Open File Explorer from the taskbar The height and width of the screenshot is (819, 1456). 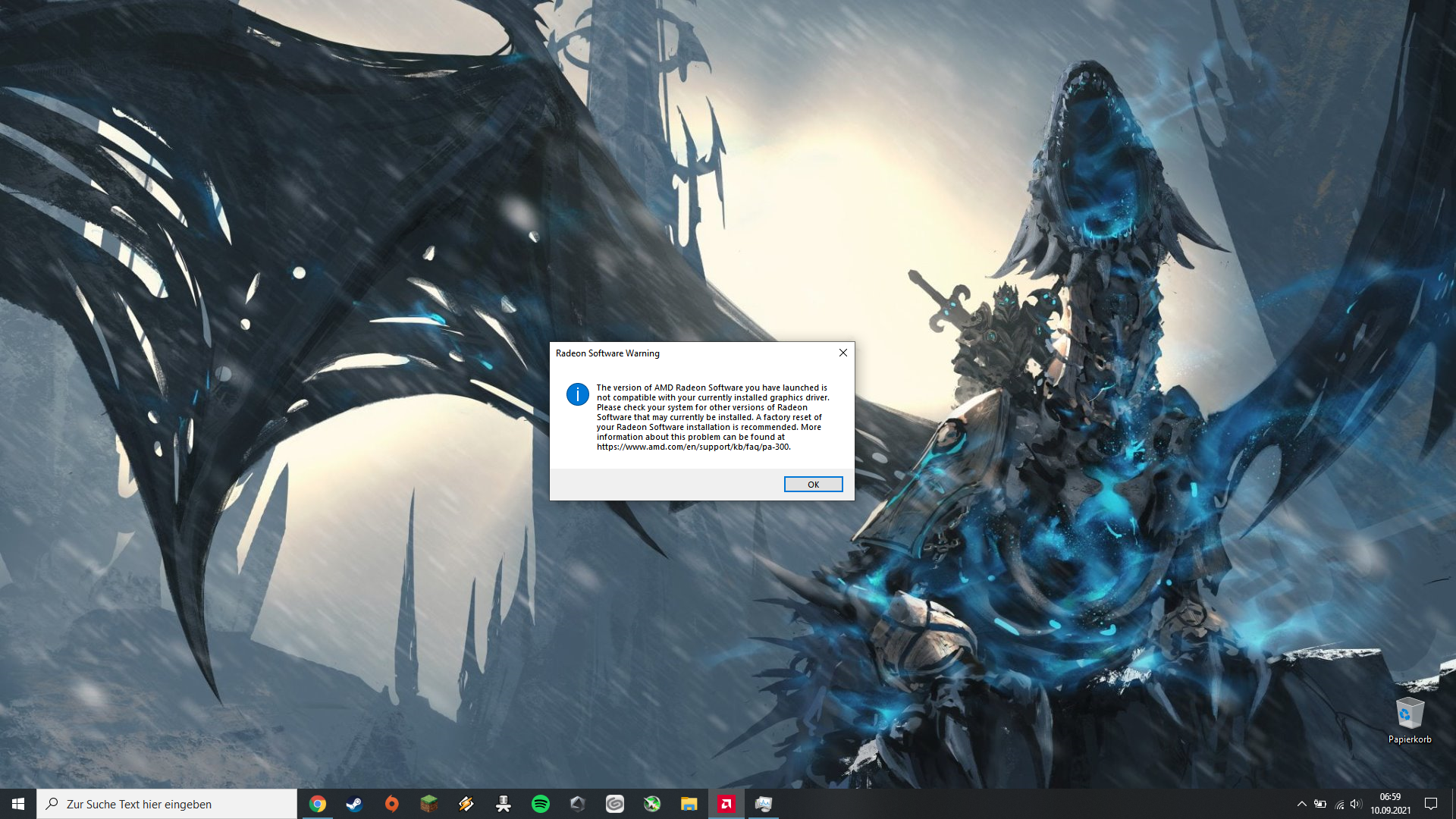[x=689, y=804]
